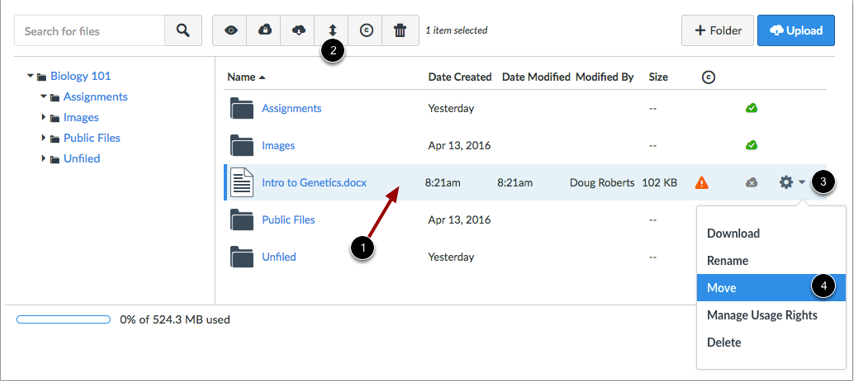This screenshot has width=854, height=381.
Task: Click the download cloud toolbar icon
Action: pyautogui.click(x=298, y=30)
